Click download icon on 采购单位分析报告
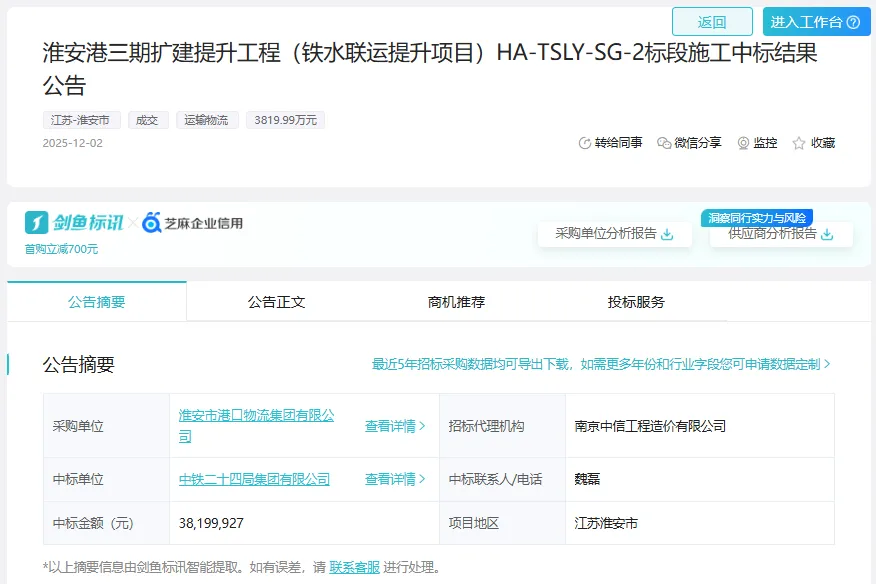 click(668, 234)
